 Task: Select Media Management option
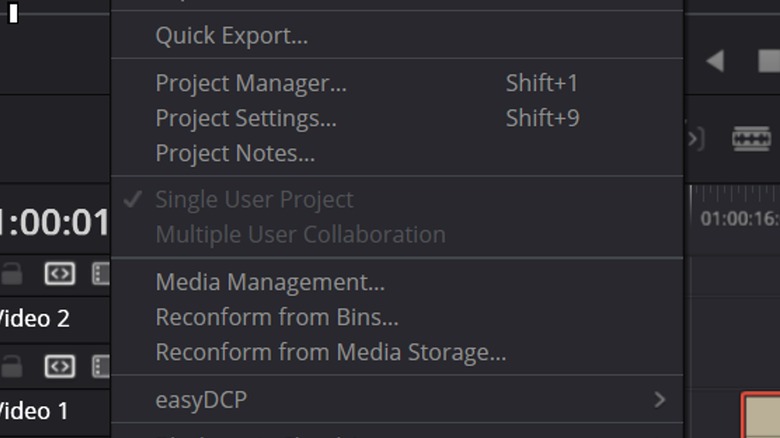(270, 282)
